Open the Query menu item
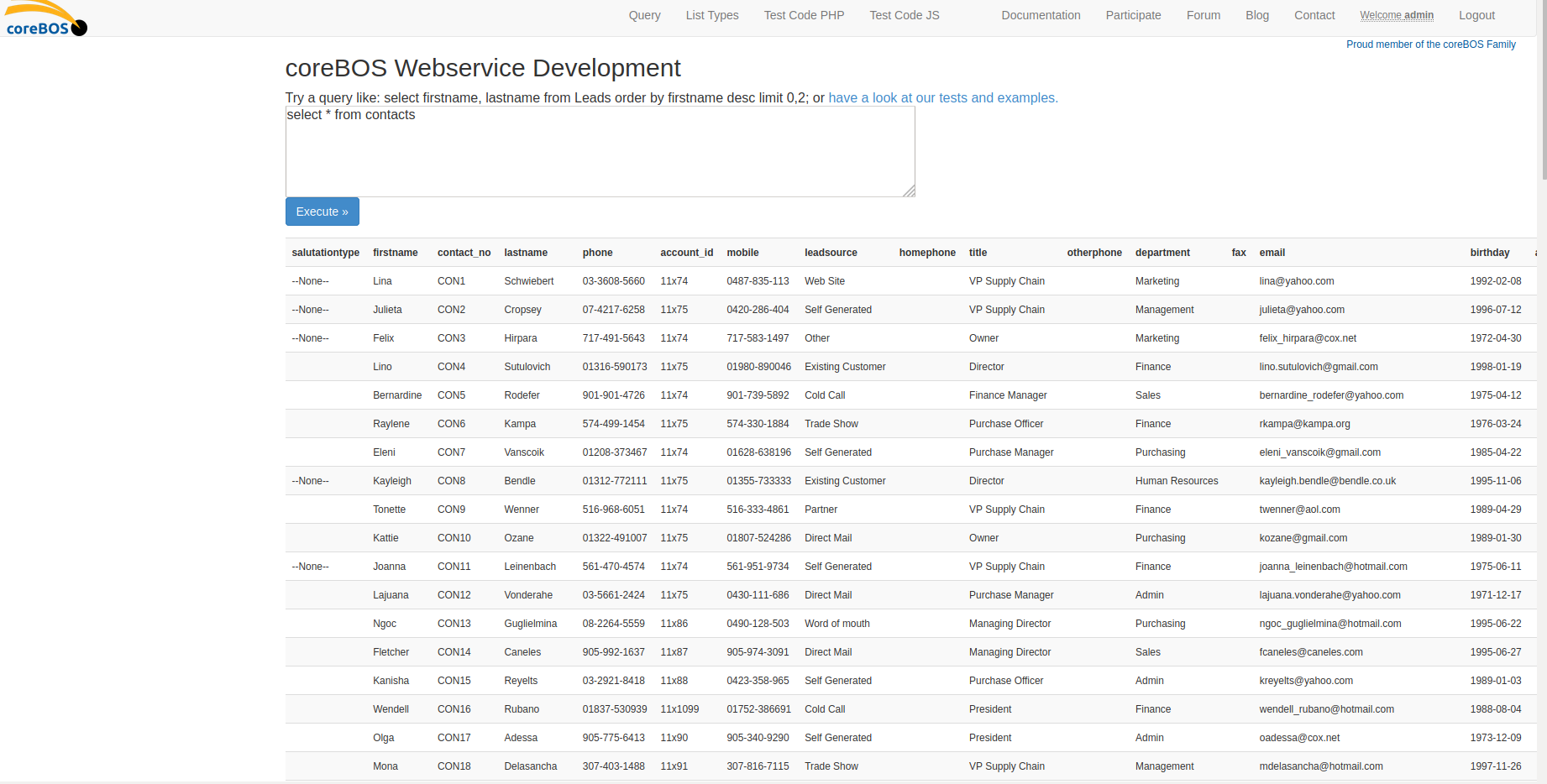Image resolution: width=1547 pixels, height=784 pixels. [x=644, y=15]
